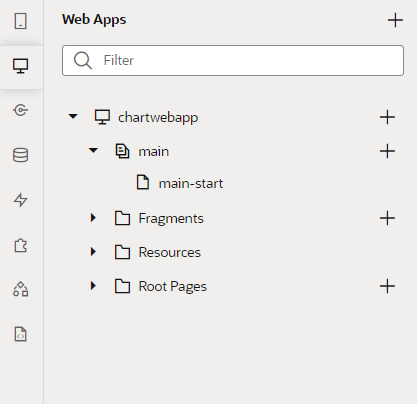Collapse the chartwebapp tree node
The width and height of the screenshot is (417, 404).
pos(73,117)
